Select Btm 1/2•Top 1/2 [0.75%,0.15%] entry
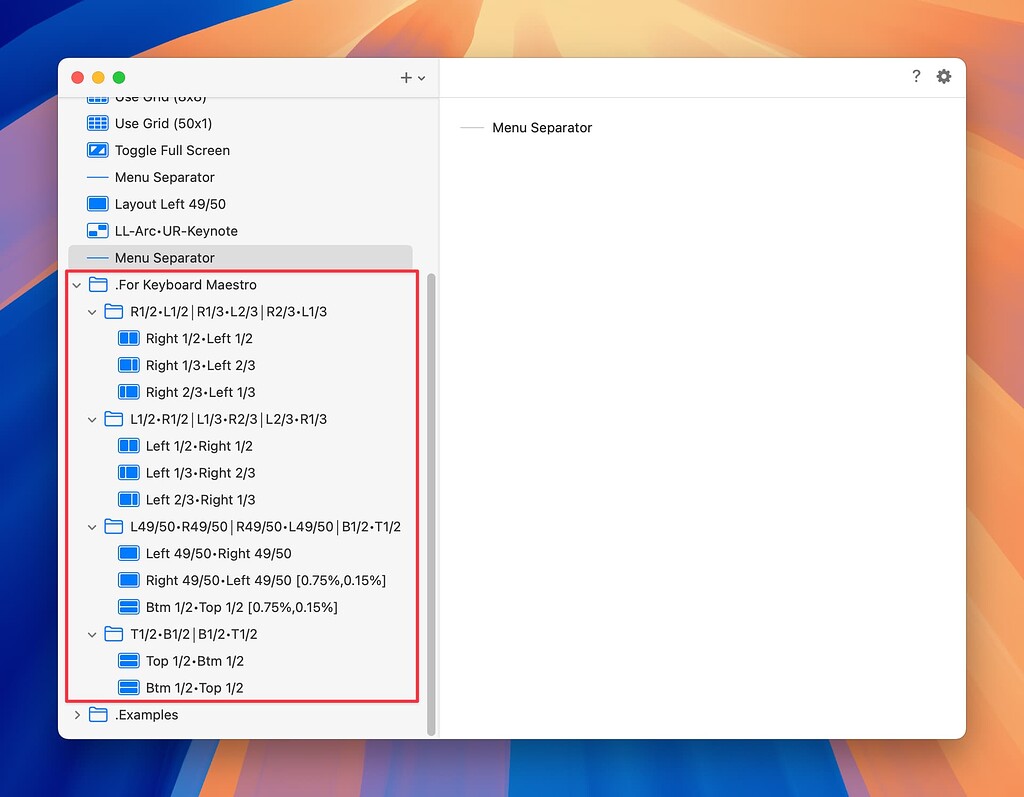The width and height of the screenshot is (1024, 797). coord(241,608)
